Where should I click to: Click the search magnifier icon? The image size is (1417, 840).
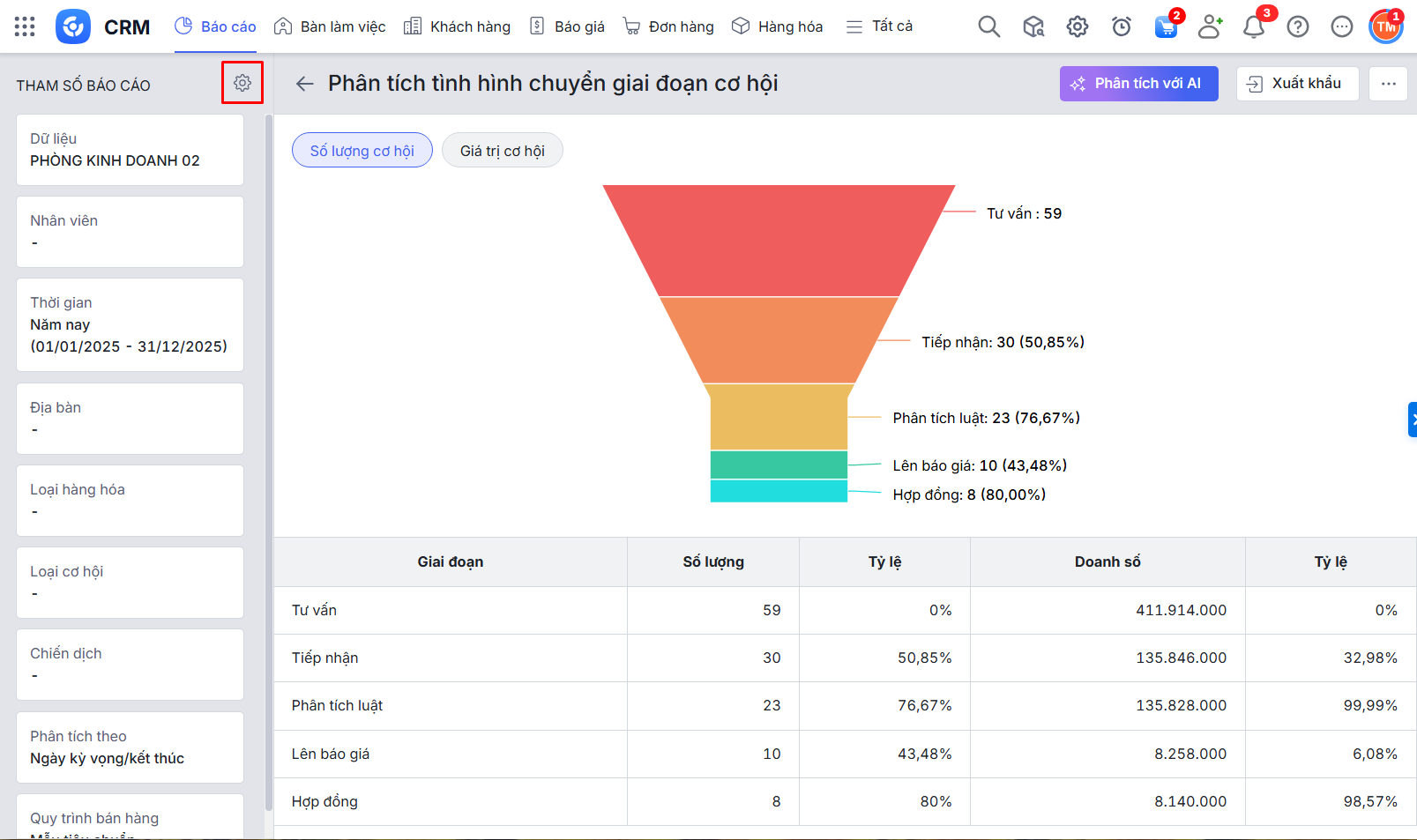click(988, 26)
